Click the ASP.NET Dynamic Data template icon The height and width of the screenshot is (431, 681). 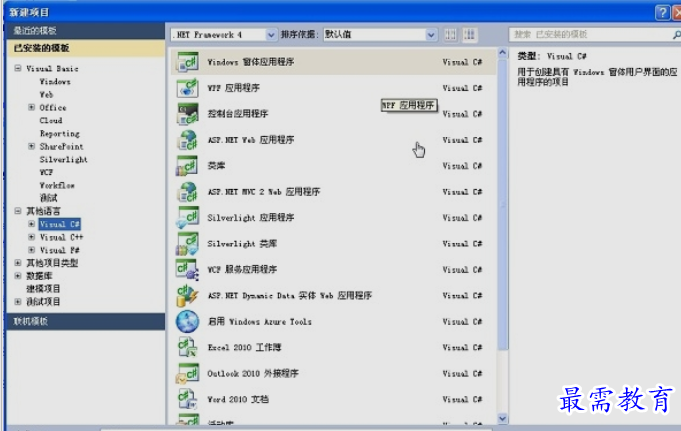[187, 295]
